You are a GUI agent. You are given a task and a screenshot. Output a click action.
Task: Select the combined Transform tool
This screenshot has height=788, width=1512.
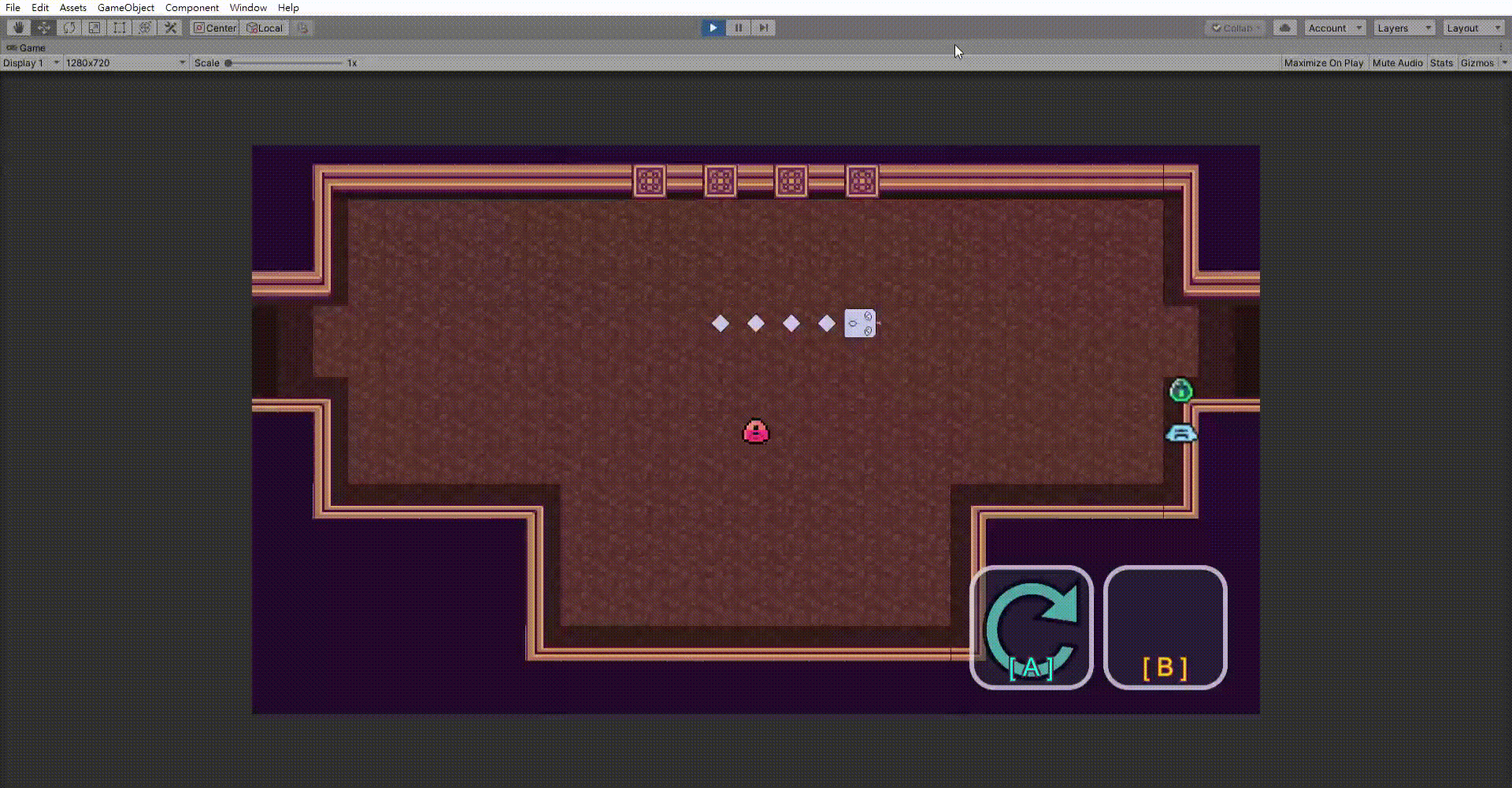145,28
